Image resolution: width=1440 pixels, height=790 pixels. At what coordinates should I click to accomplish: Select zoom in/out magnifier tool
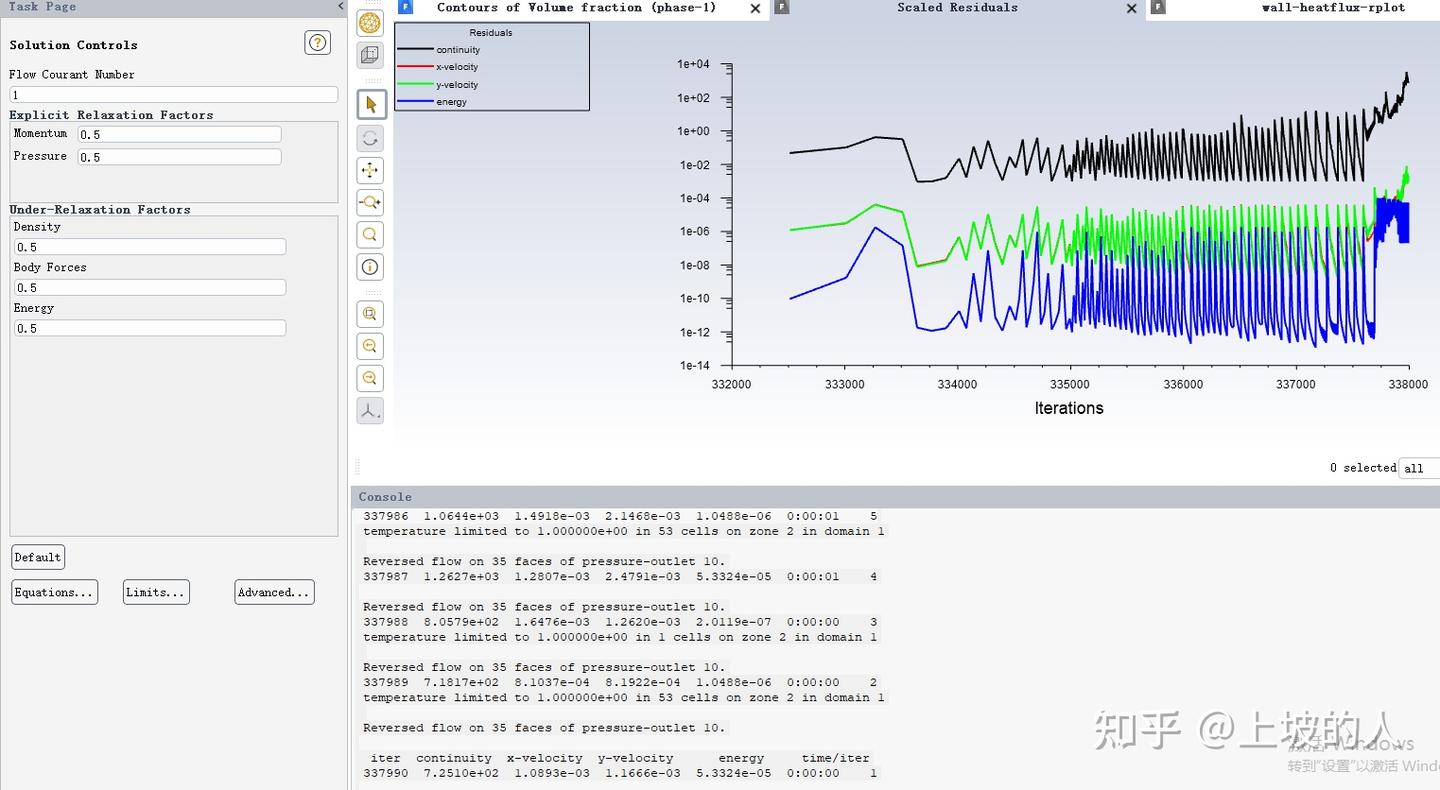[x=370, y=202]
